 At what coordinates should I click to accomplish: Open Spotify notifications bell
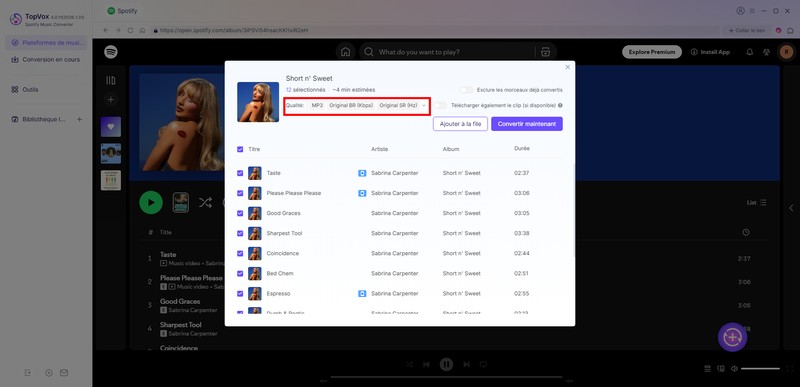749,52
